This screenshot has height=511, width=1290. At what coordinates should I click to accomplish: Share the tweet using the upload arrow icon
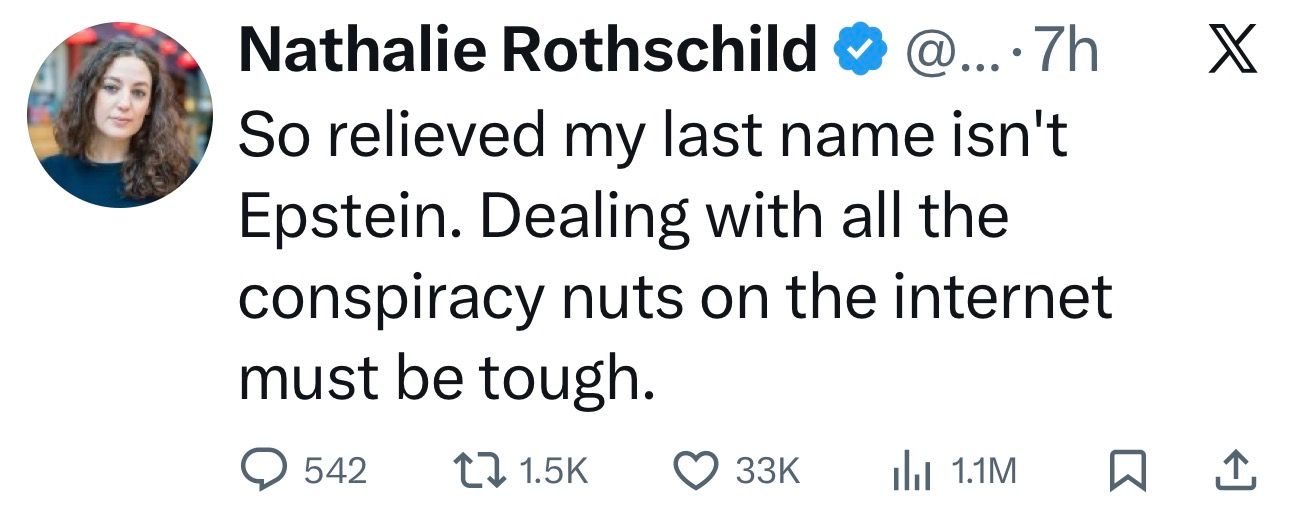[1236, 470]
